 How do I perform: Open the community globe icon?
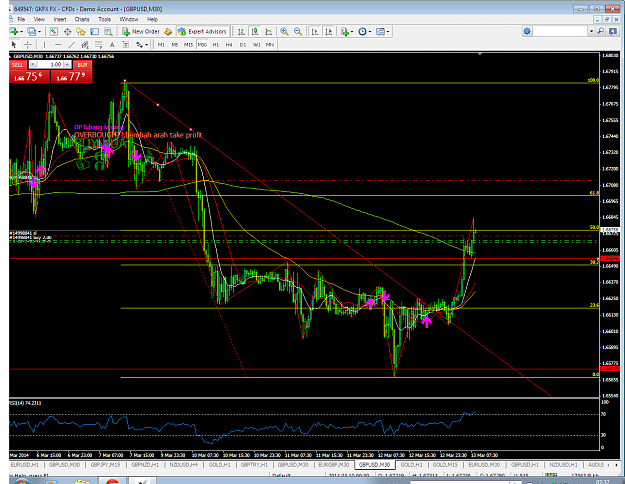tap(527, 31)
